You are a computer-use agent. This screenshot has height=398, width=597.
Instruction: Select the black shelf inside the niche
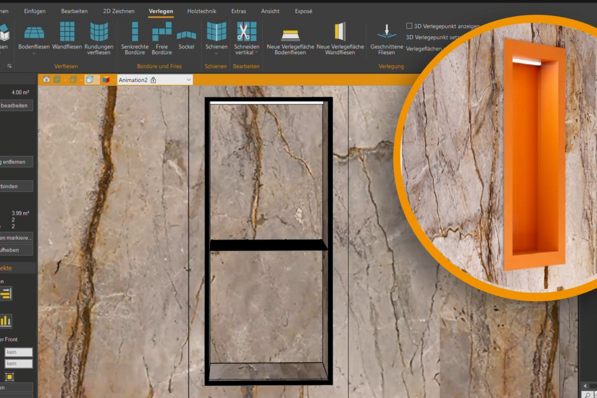[x=268, y=245]
